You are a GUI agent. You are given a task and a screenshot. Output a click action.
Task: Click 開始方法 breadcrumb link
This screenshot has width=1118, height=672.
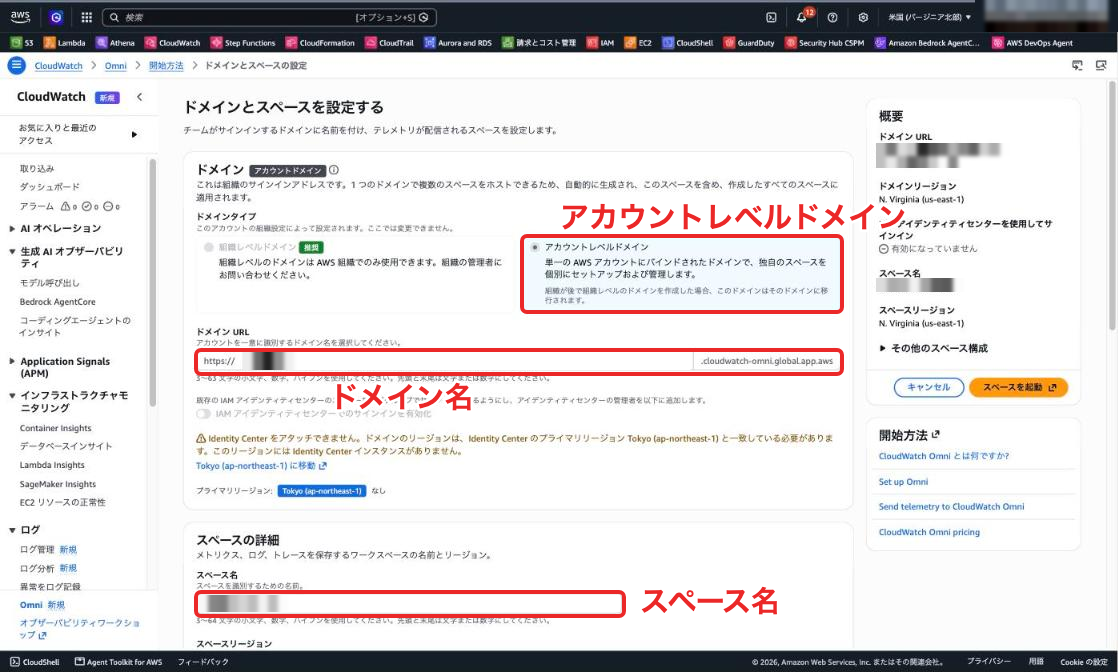(x=166, y=66)
